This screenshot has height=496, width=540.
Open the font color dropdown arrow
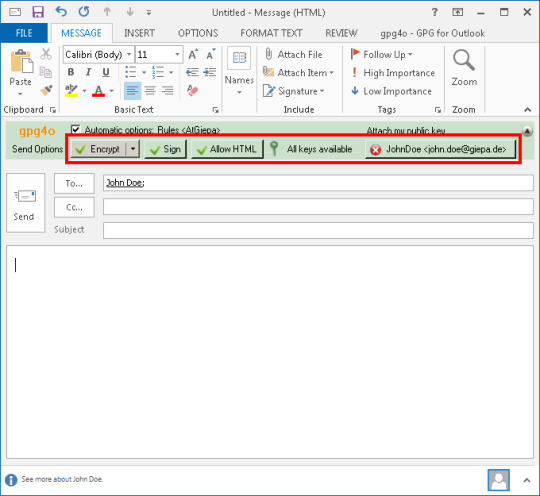point(112,91)
